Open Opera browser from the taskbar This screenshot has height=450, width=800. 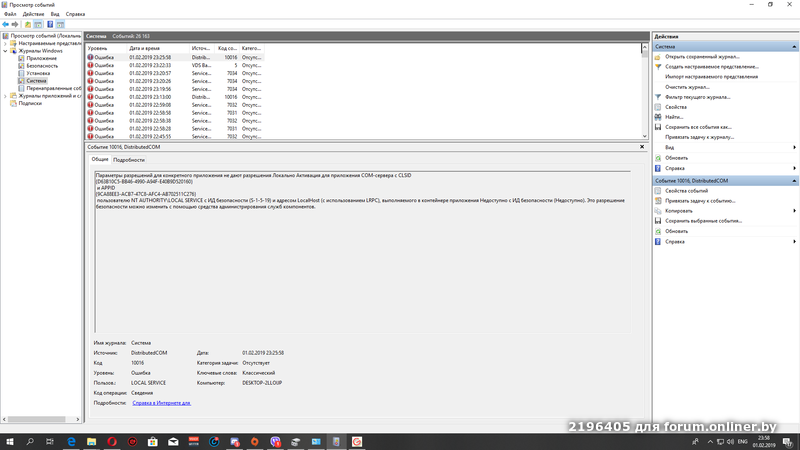[112, 441]
